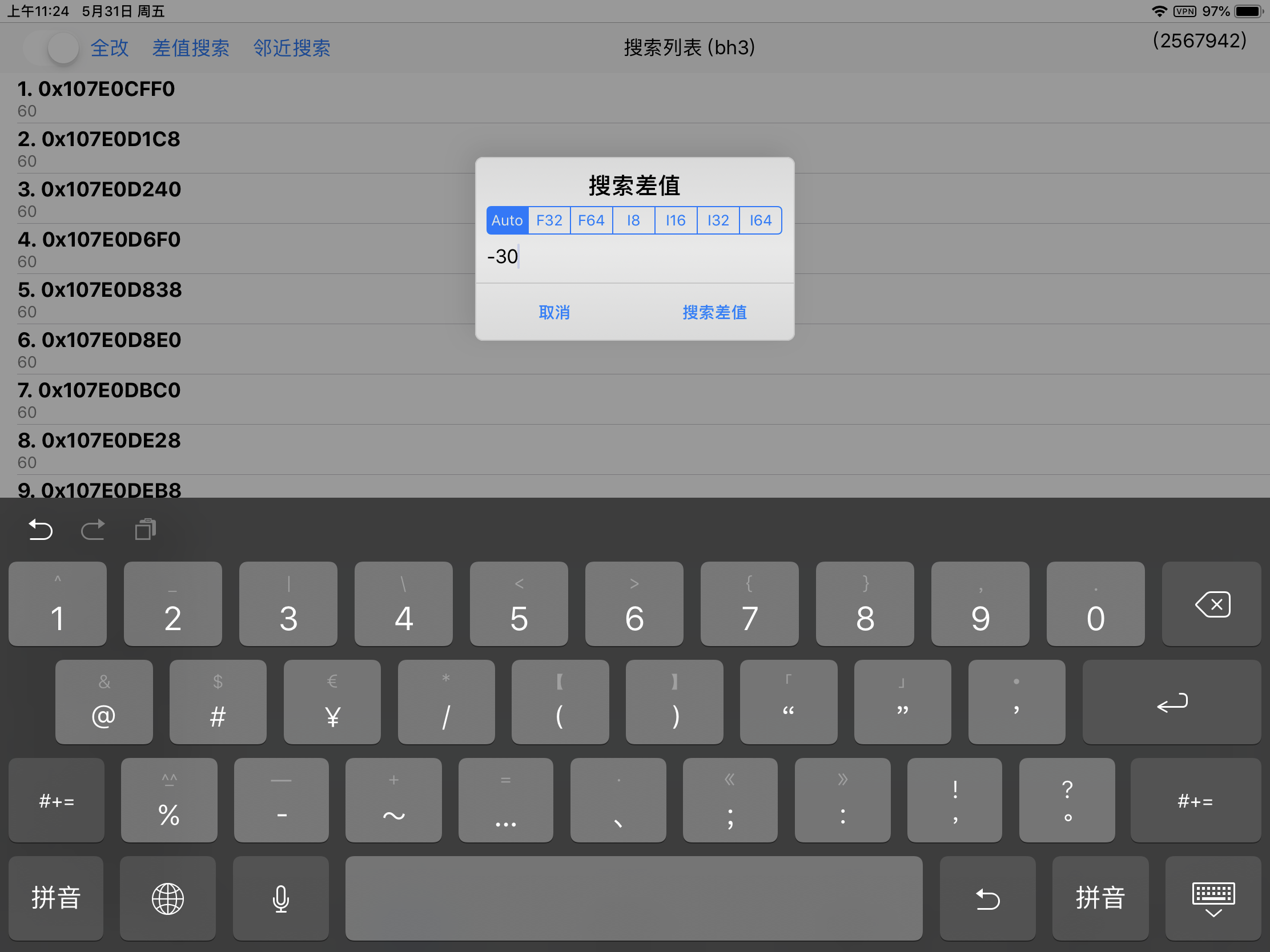1270x952 pixels.
Task: Tap the microphone dictation key
Action: (281, 898)
